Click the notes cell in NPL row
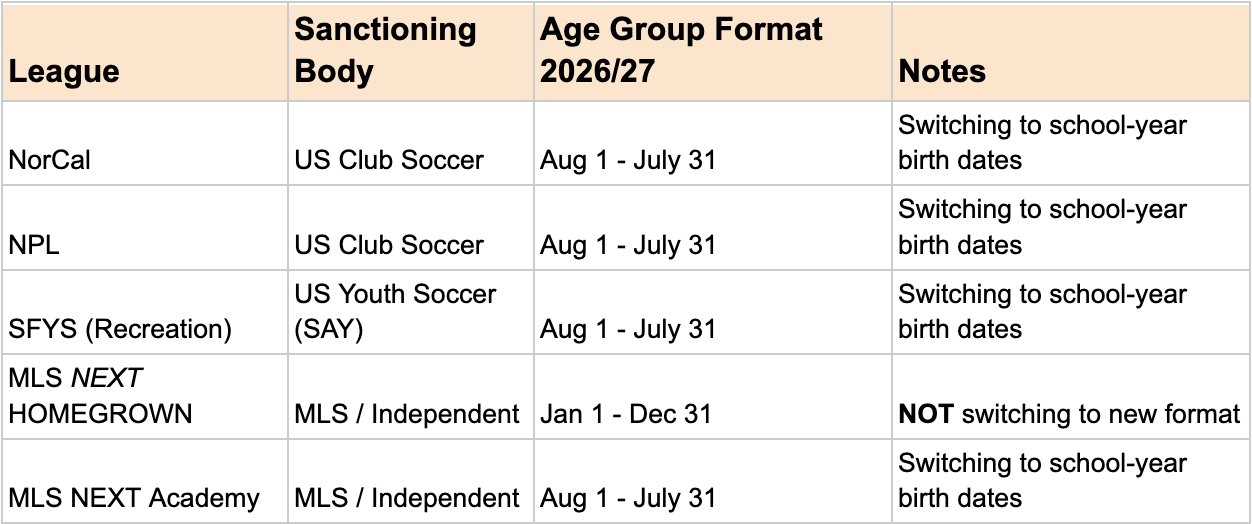The width and height of the screenshot is (1252, 524). pyautogui.click(x=1071, y=227)
